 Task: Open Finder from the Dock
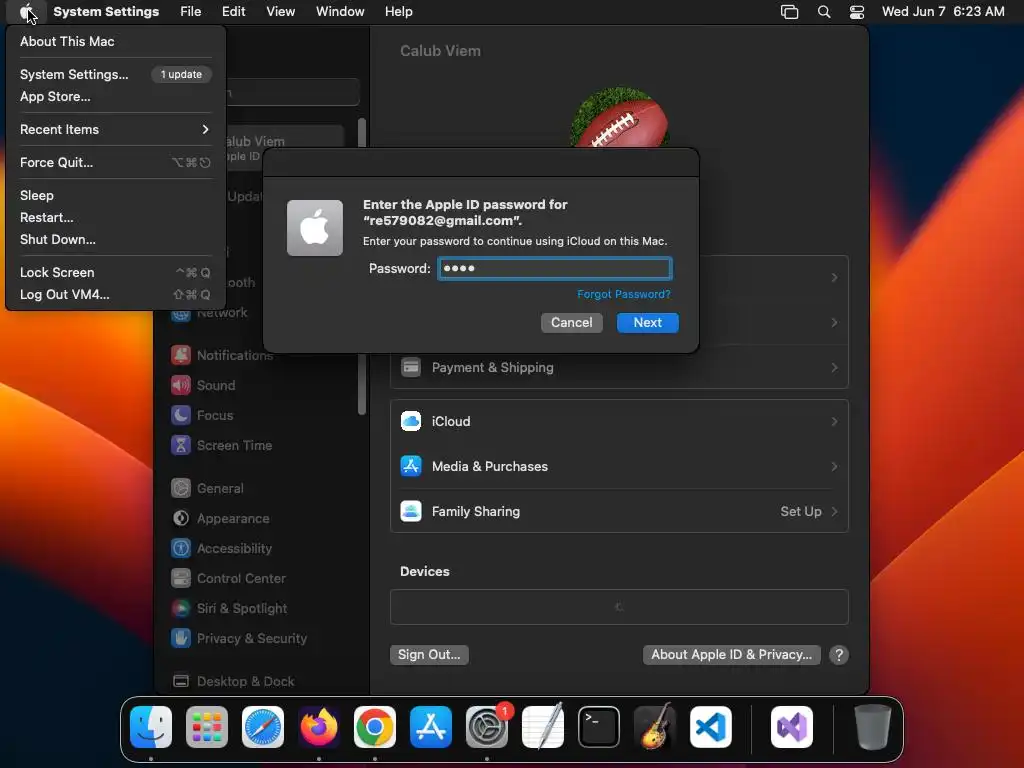151,727
